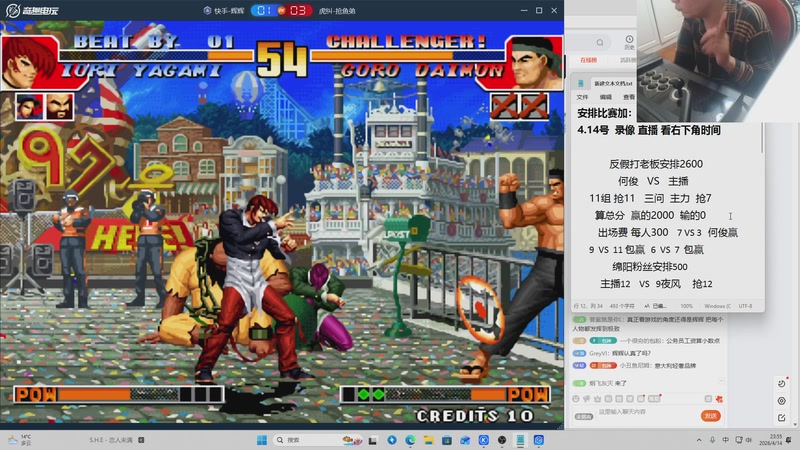Click the rightmost blue app icon on taskbar

538,440
